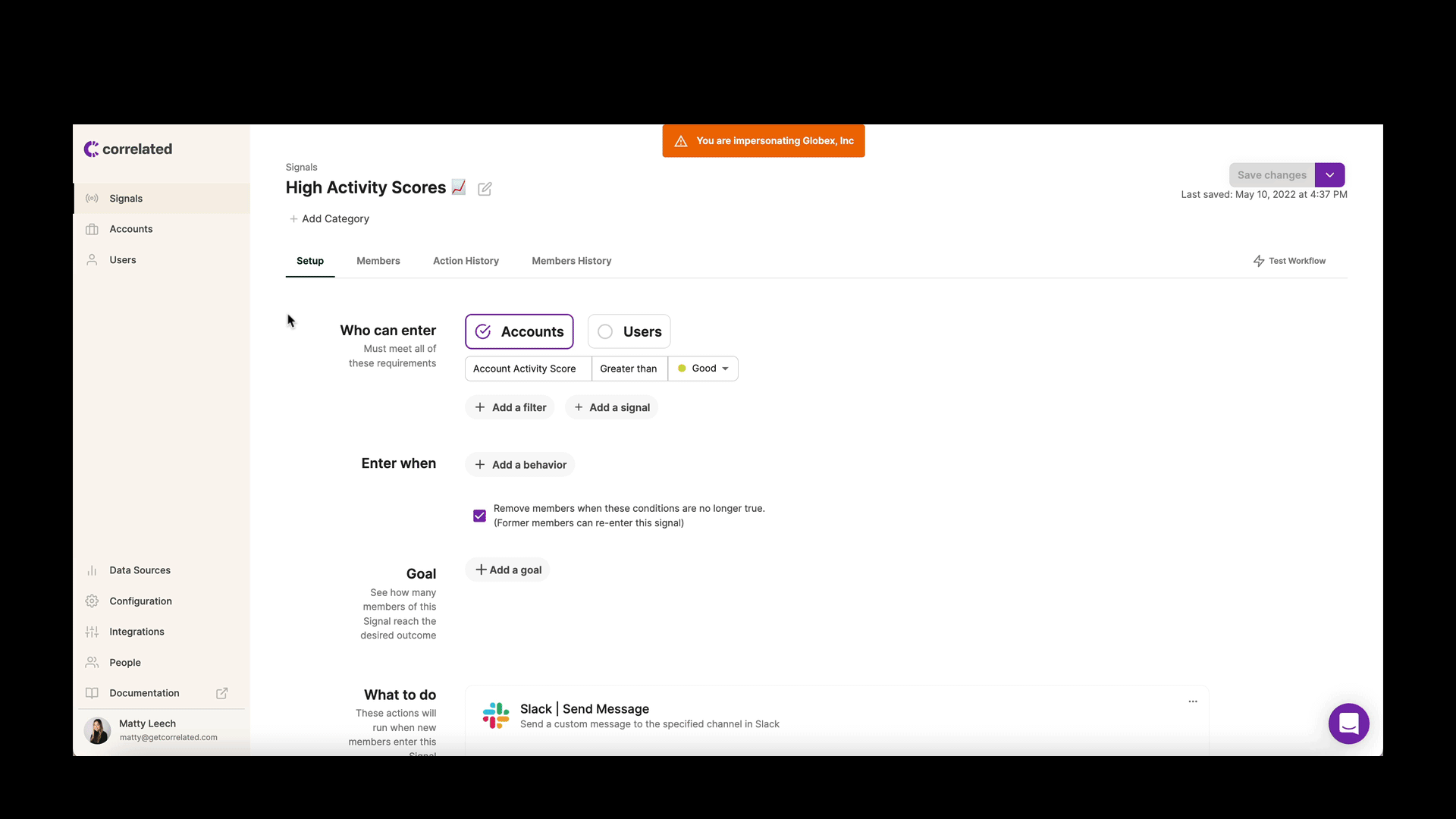The image size is (1456, 819).
Task: Switch to the Action History tab
Action: (465, 260)
